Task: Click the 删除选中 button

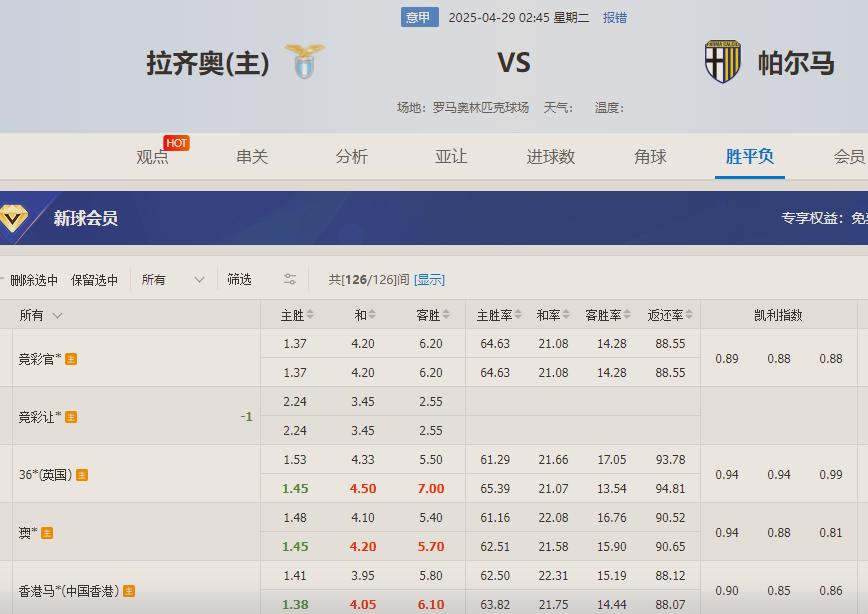Action: [35, 280]
